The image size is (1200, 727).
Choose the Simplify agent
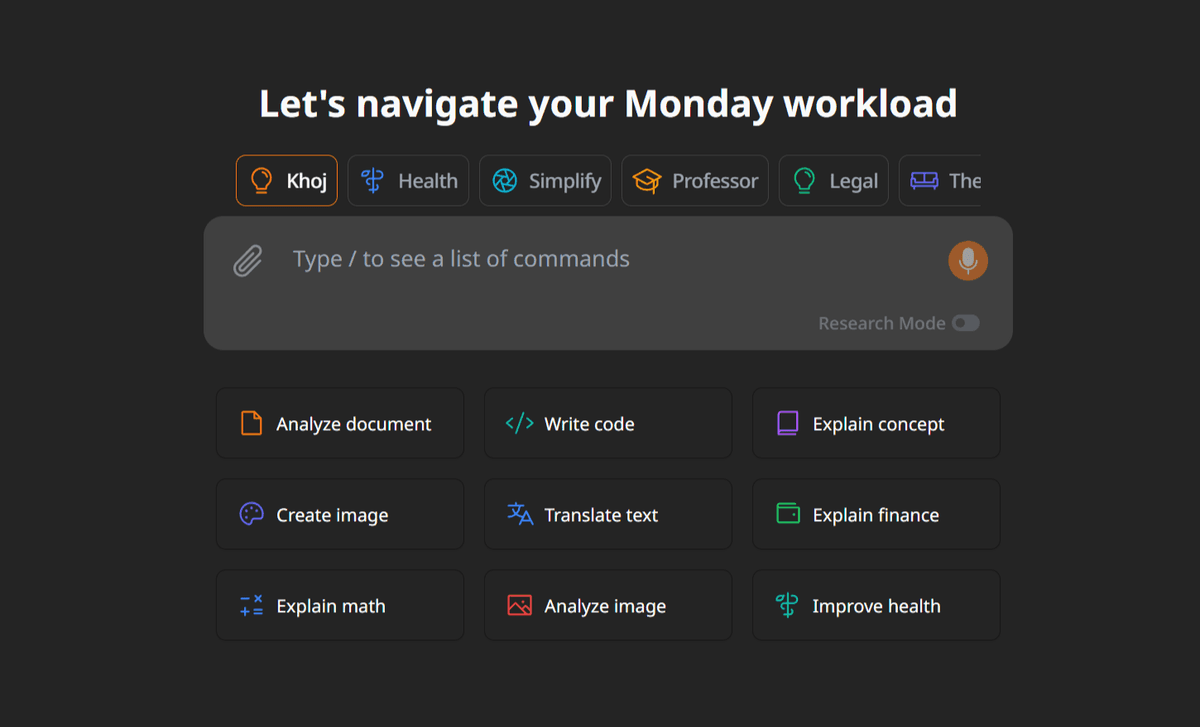coord(545,181)
